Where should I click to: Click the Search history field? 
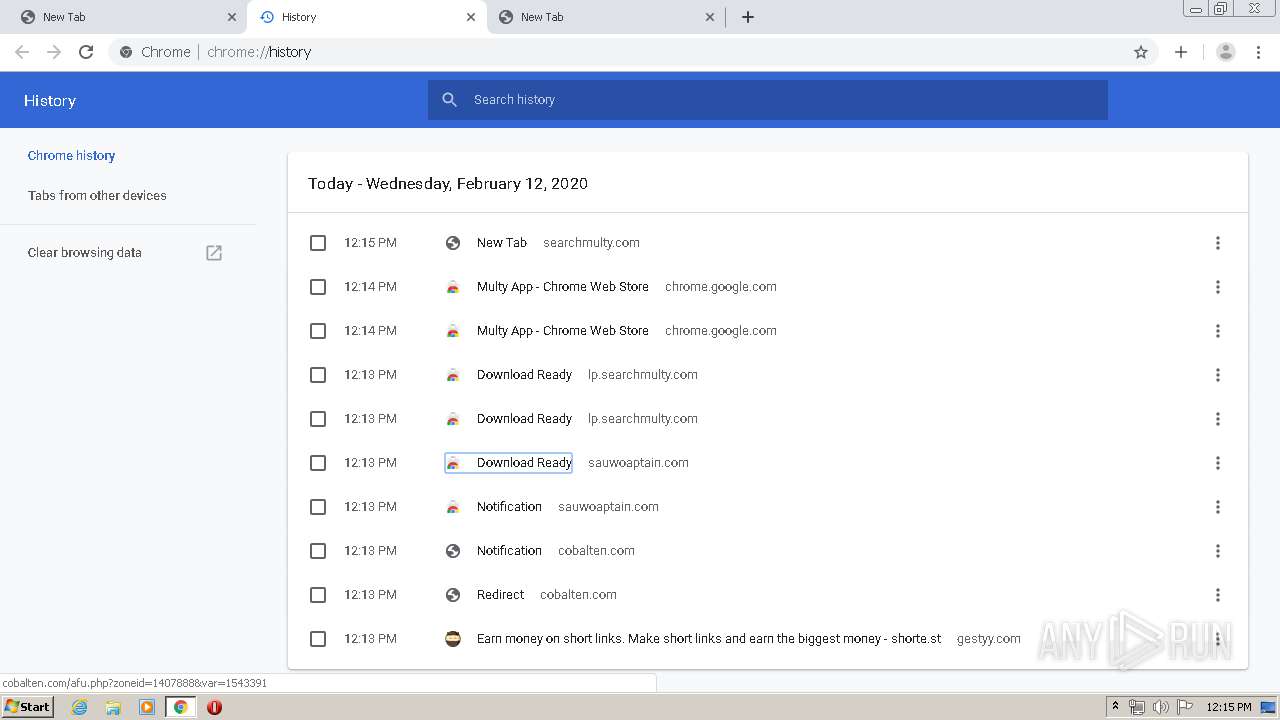coord(768,100)
